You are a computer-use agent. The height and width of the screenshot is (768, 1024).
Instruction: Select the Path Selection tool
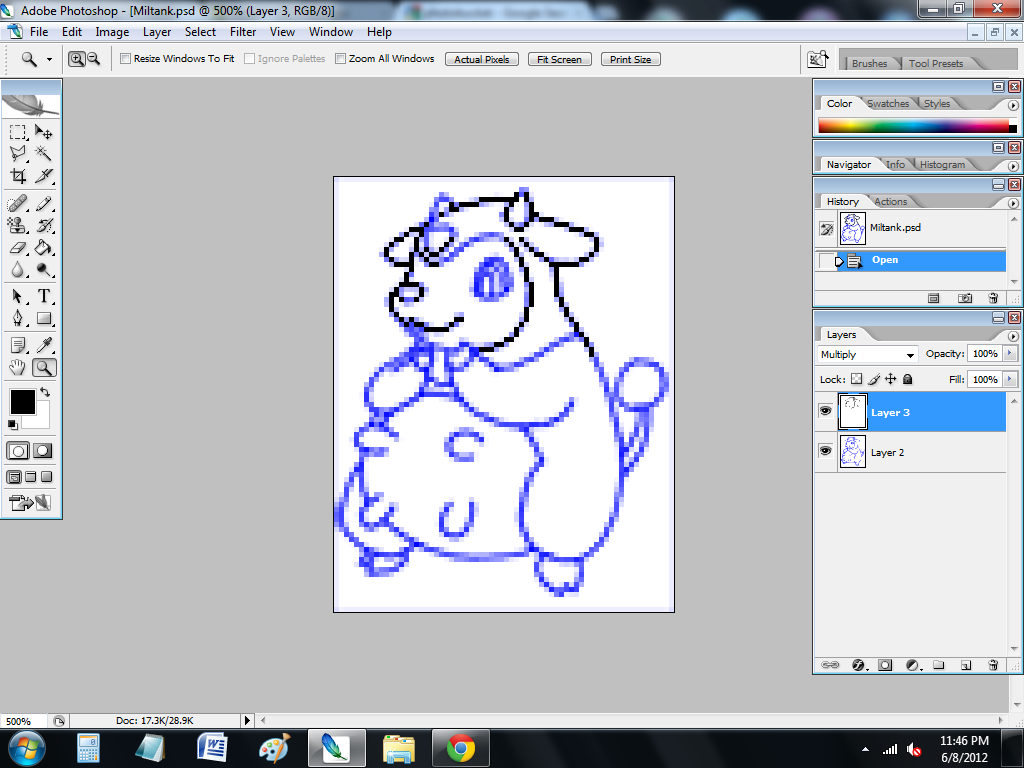[x=18, y=296]
